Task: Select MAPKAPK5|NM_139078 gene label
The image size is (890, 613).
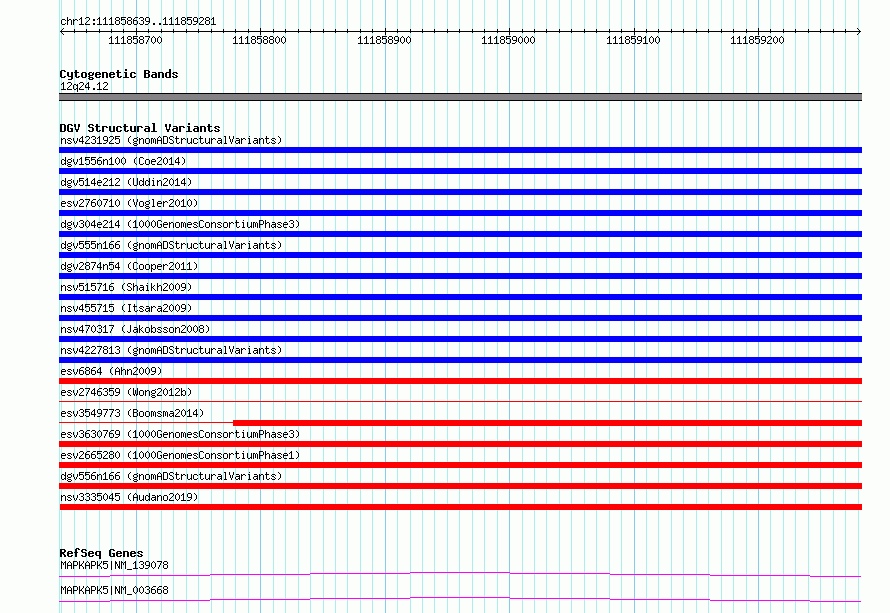Action: (114, 565)
